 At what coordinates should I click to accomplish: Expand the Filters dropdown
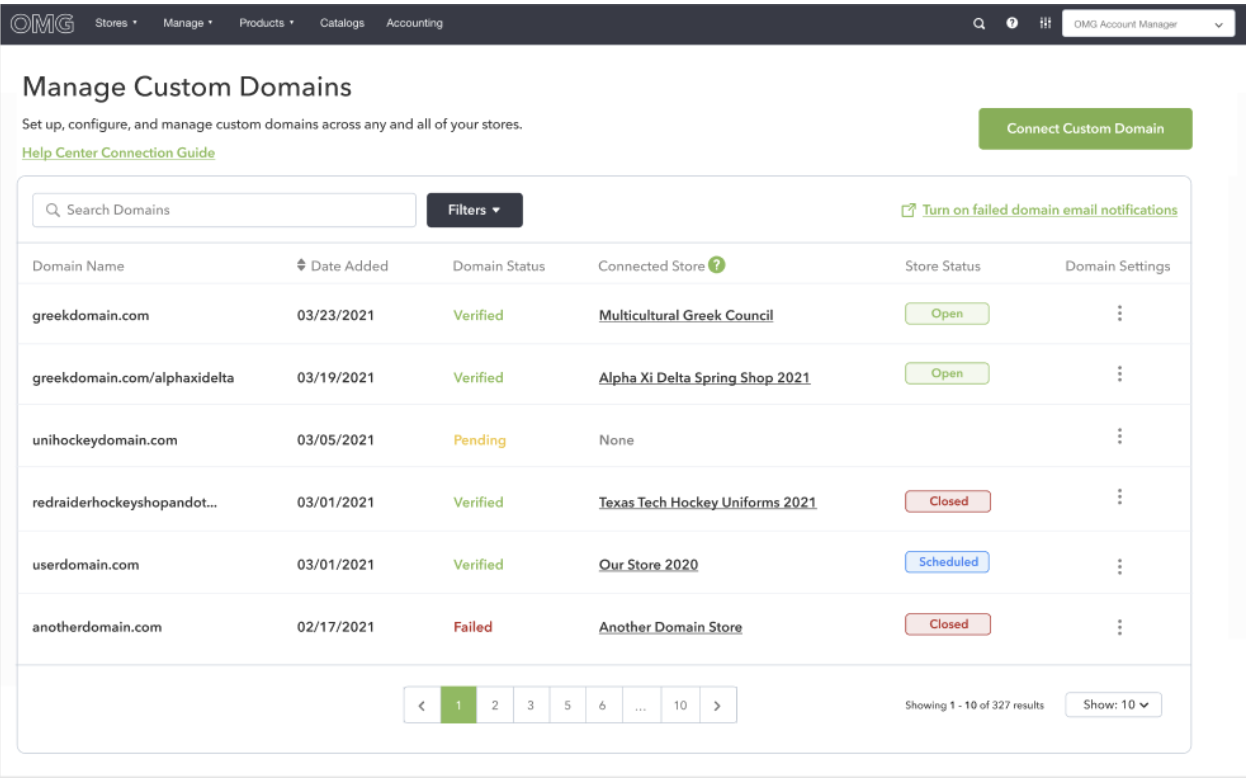(x=474, y=210)
